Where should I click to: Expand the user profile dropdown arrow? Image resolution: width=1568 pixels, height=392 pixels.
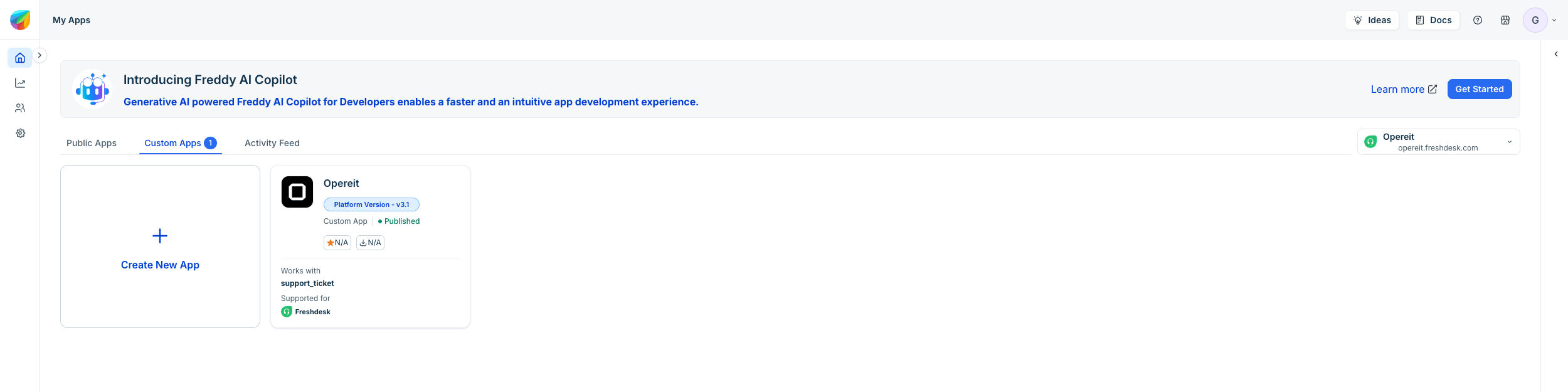(x=1554, y=20)
